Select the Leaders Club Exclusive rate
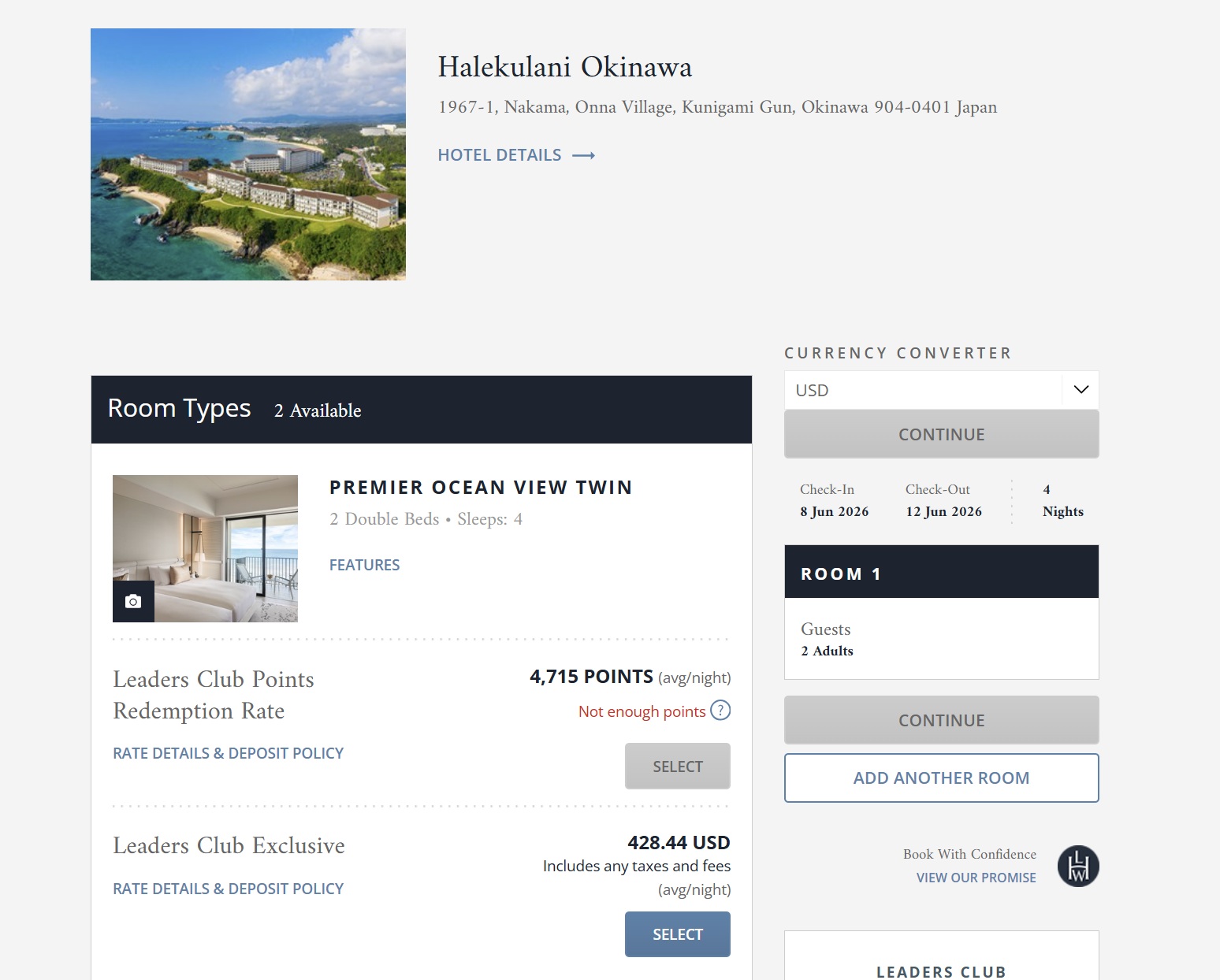 tap(678, 934)
